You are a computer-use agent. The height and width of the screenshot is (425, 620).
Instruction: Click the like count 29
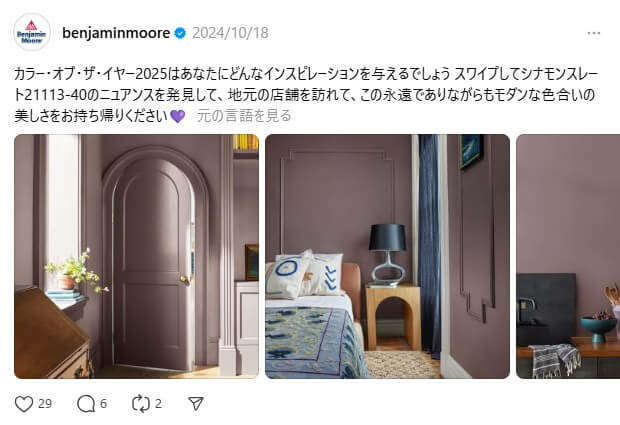point(45,404)
